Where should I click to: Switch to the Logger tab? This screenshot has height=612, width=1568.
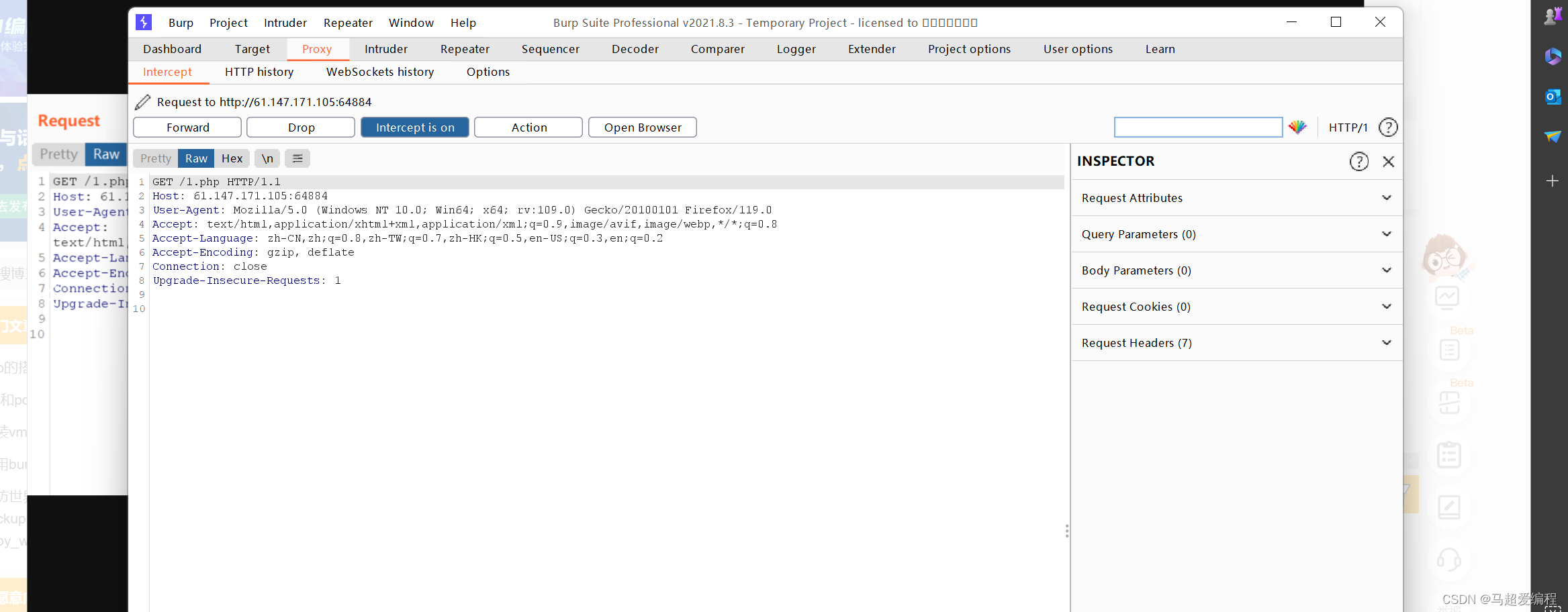coord(796,49)
